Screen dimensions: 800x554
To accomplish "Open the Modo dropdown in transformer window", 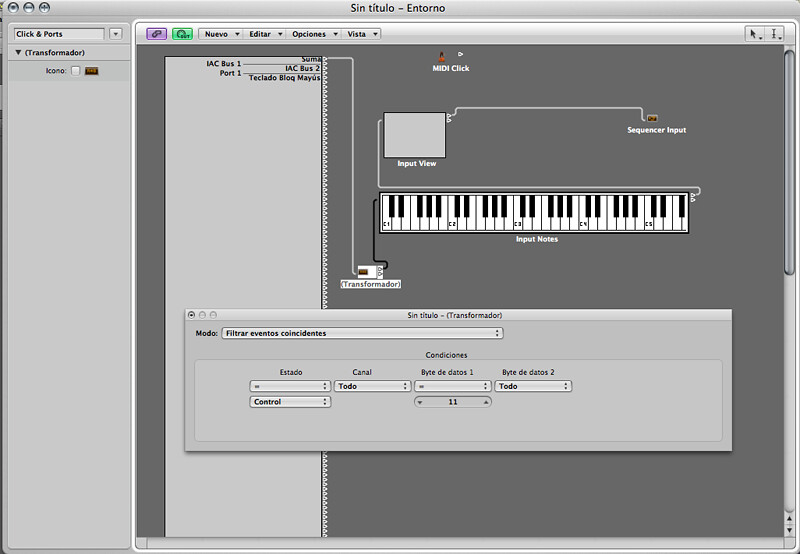I will tap(362, 333).
